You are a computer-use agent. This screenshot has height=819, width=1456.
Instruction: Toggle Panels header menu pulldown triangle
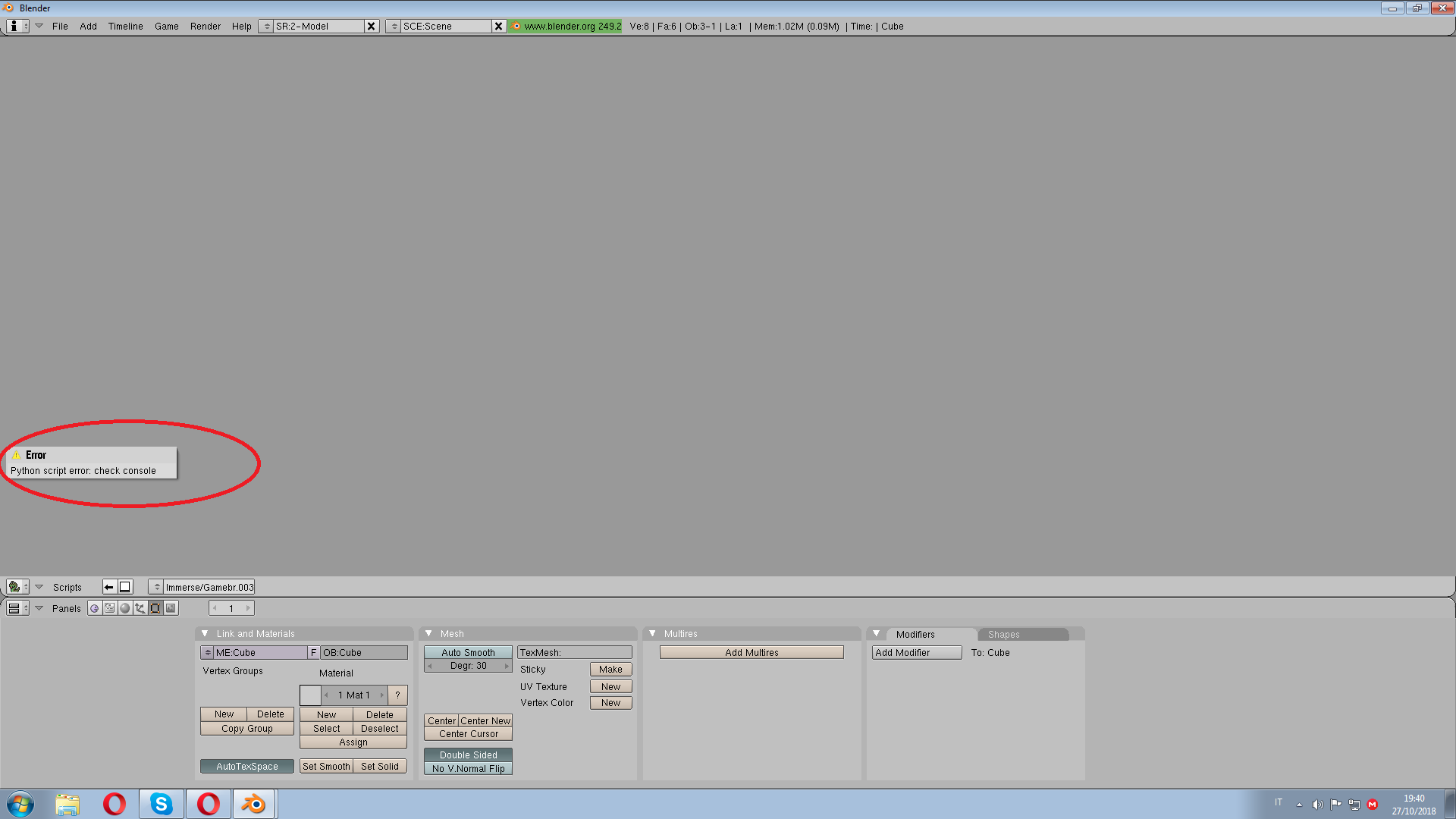(x=39, y=608)
